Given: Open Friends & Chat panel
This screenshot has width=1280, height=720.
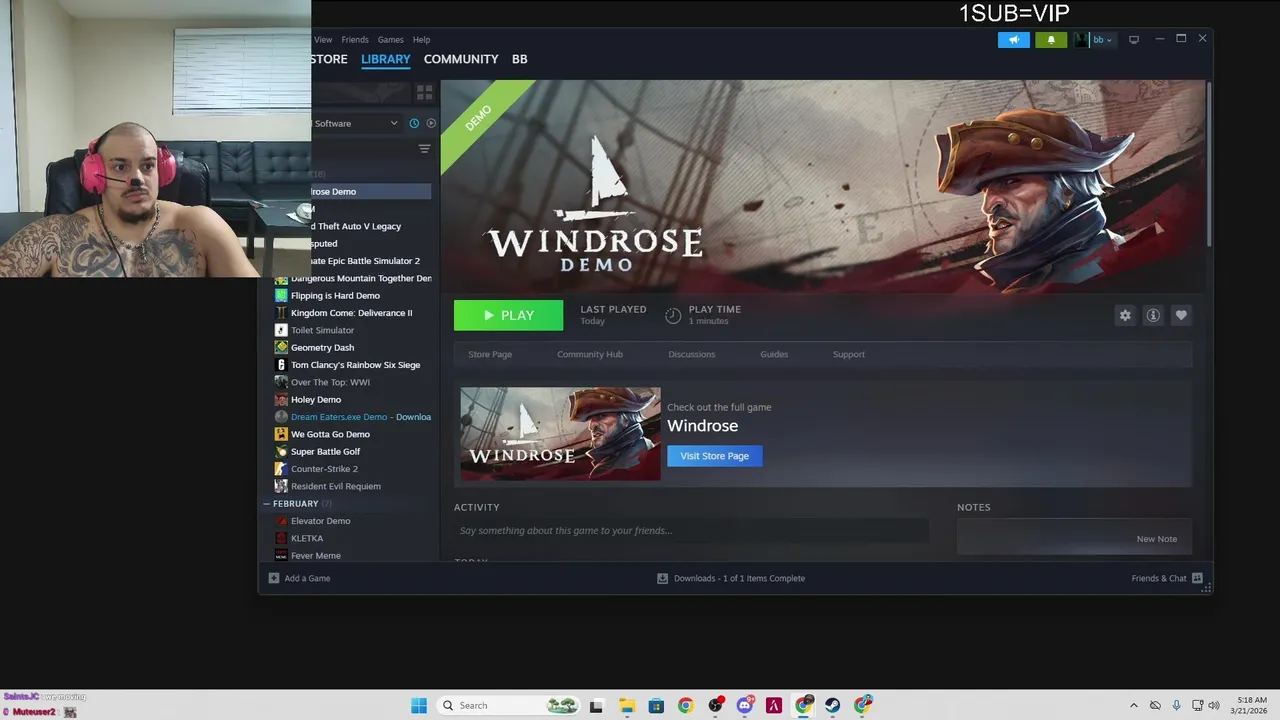Looking at the screenshot, I should coord(1167,578).
